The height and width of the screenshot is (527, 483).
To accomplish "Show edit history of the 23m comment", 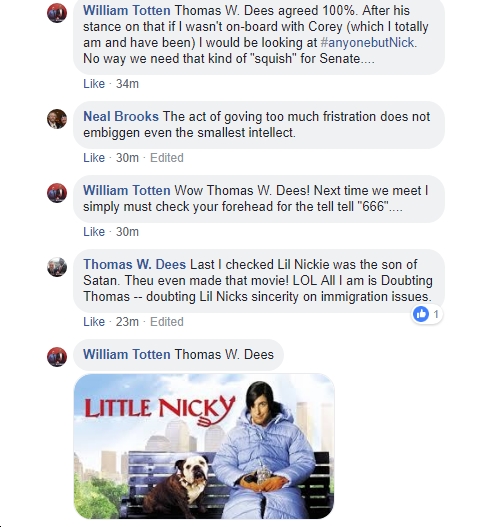I will pos(167,322).
